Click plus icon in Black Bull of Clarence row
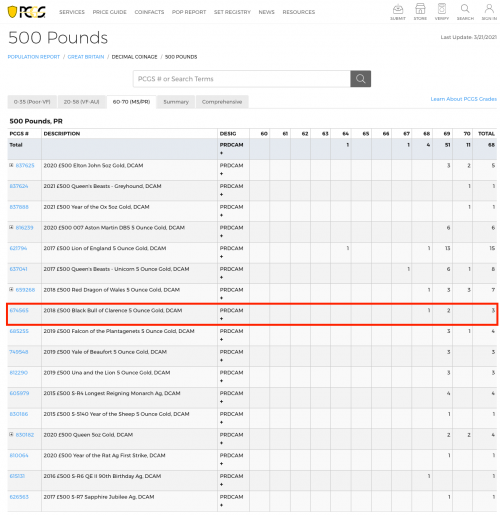The width and height of the screenshot is (500, 515). coord(221,319)
